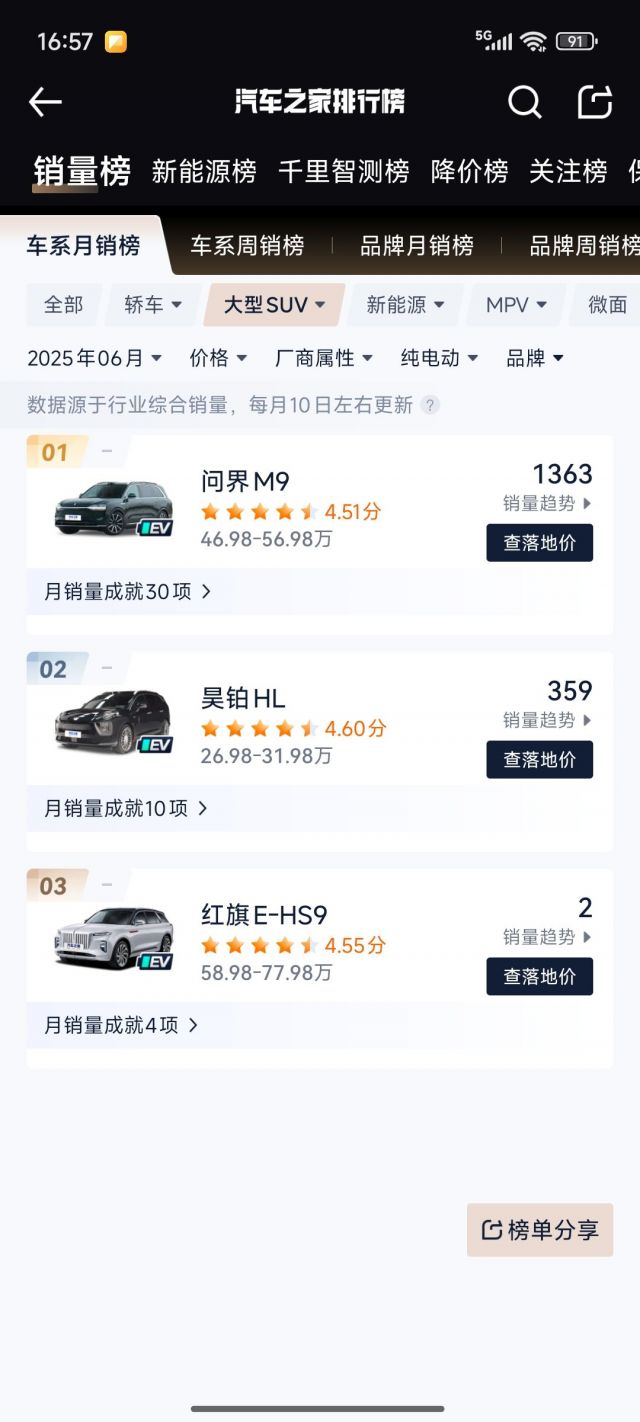Screen dimensions: 640x1422
Task: Tap 查落地价 for 问界 M9
Action: (540, 543)
